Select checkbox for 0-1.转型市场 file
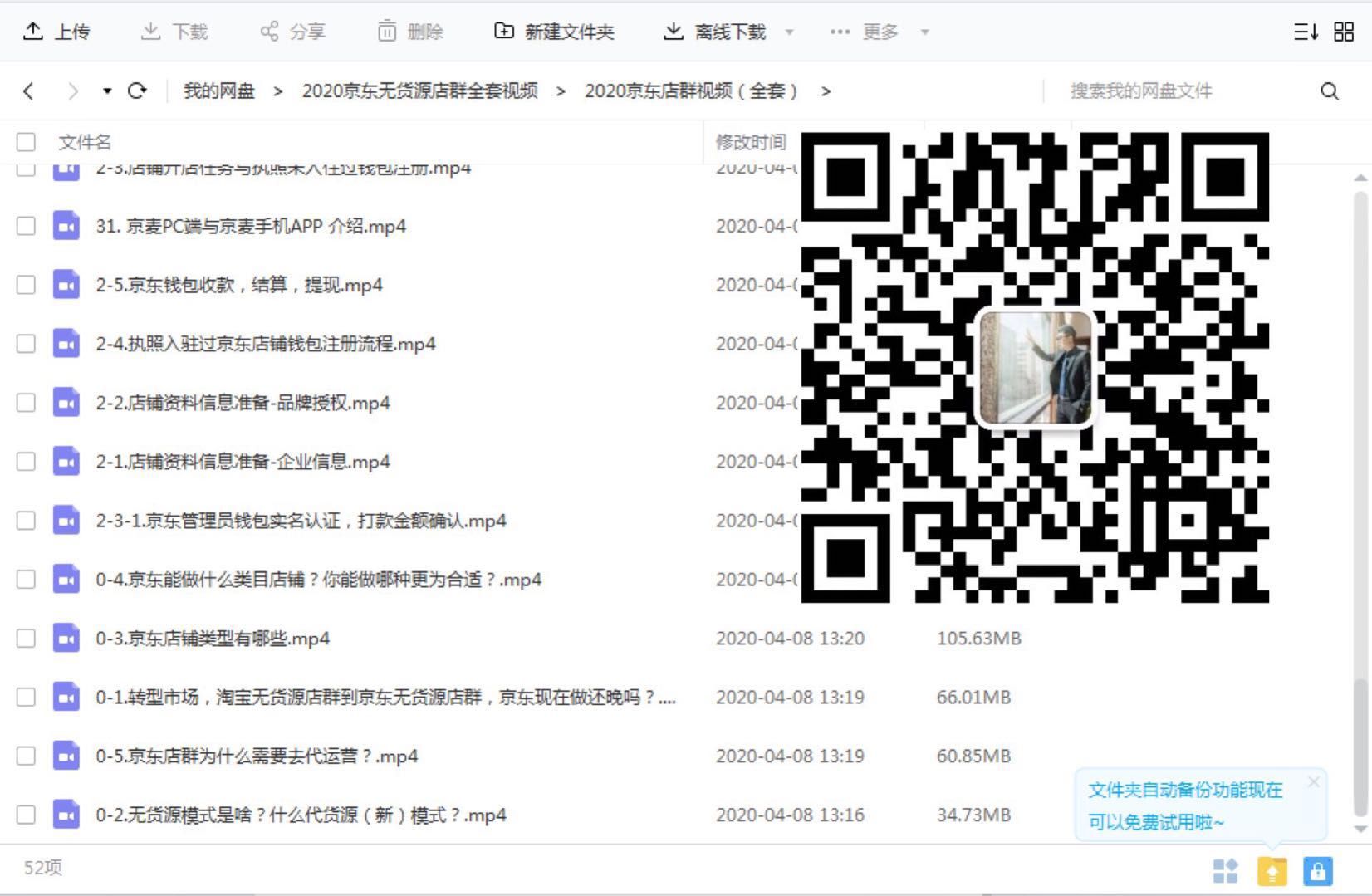Viewport: 1372px width, 896px height. pos(27,697)
